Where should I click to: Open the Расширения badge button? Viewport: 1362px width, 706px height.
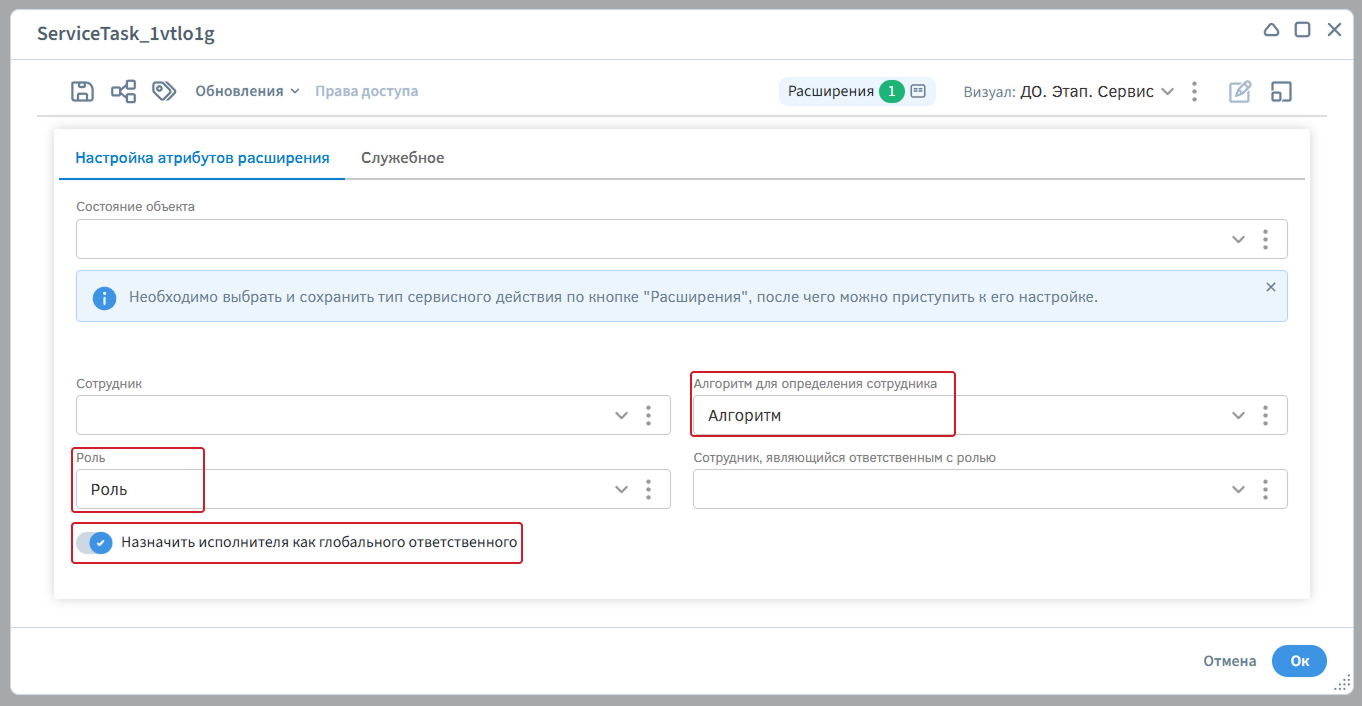pos(857,91)
